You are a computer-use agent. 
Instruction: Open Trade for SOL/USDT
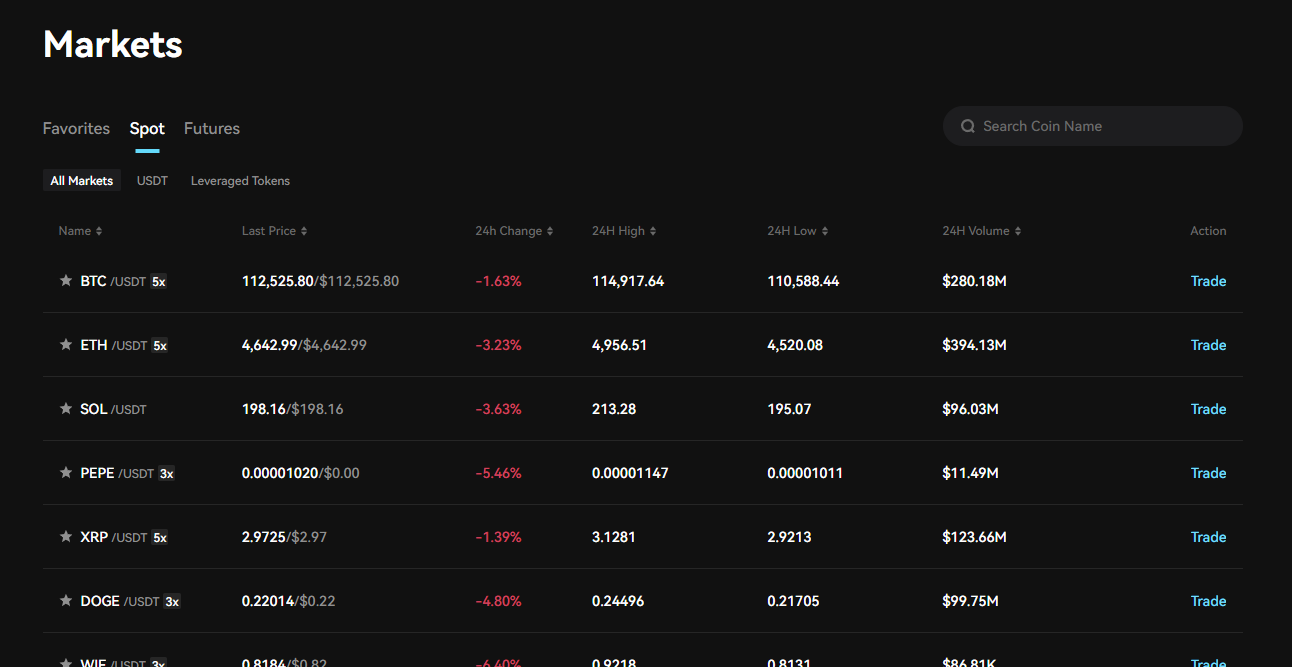1208,409
